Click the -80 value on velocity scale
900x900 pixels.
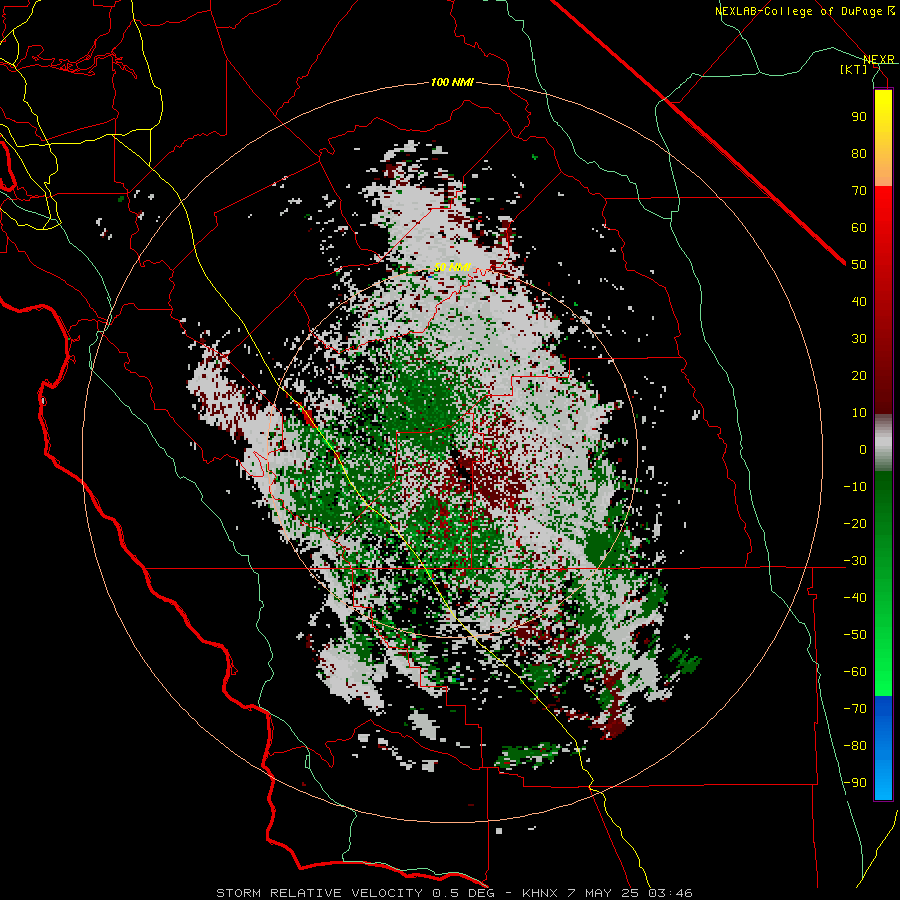click(855, 746)
